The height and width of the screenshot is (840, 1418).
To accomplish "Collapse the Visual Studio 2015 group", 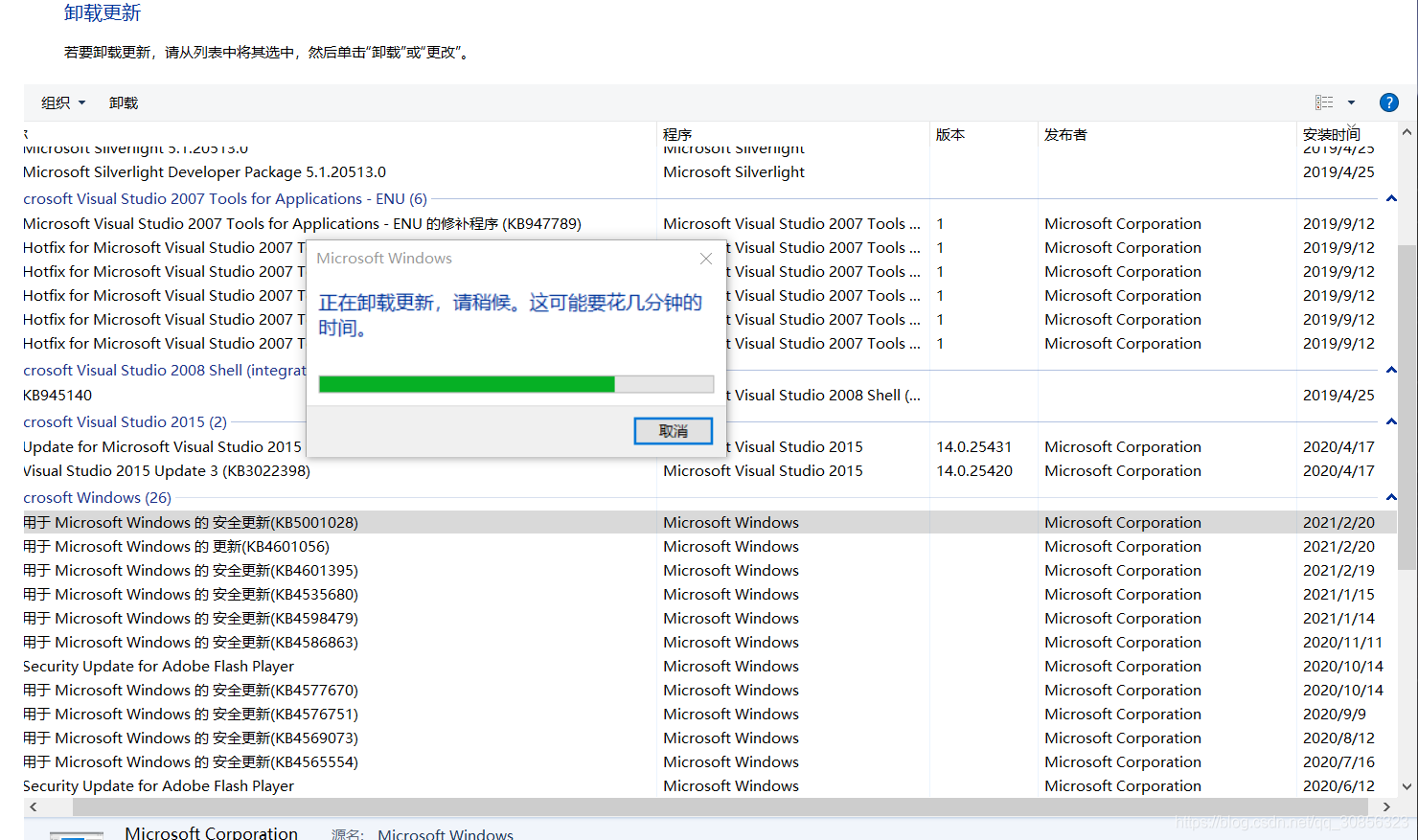I will pyautogui.click(x=1391, y=422).
